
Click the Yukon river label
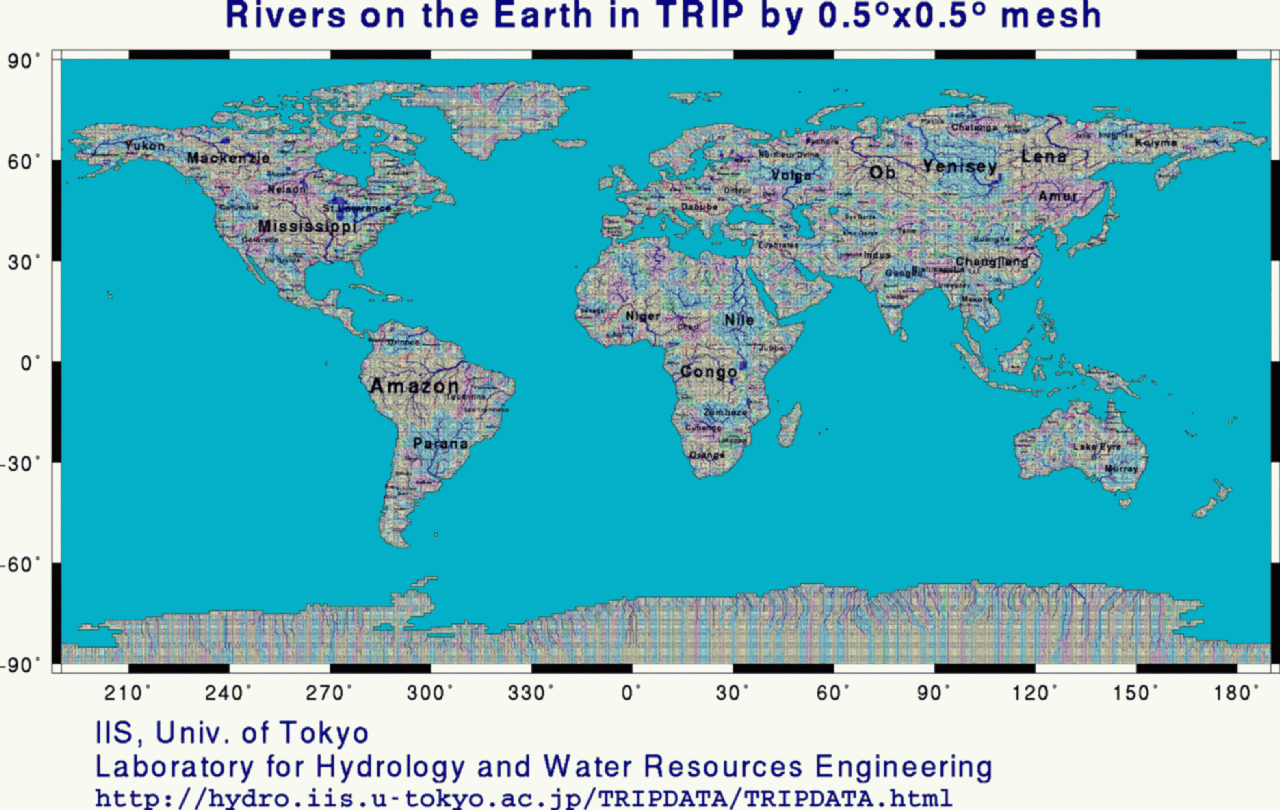[x=145, y=146]
